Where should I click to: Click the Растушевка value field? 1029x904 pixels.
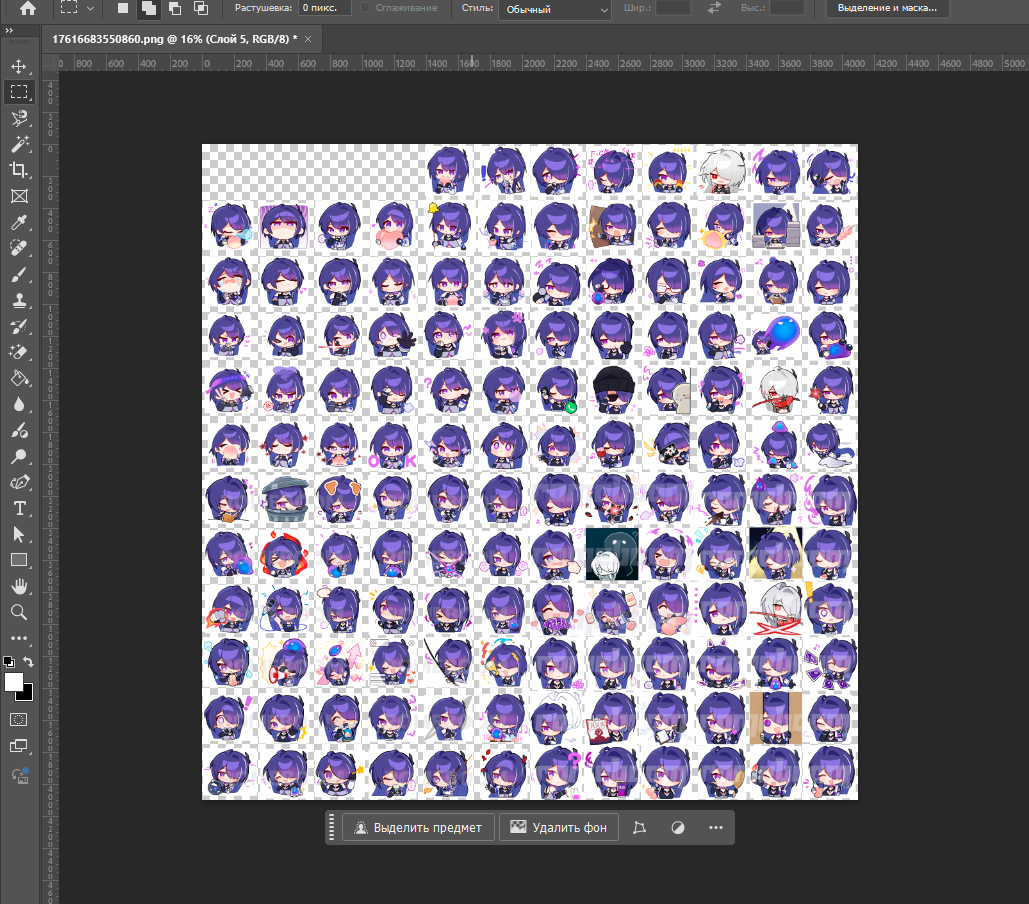click(324, 8)
